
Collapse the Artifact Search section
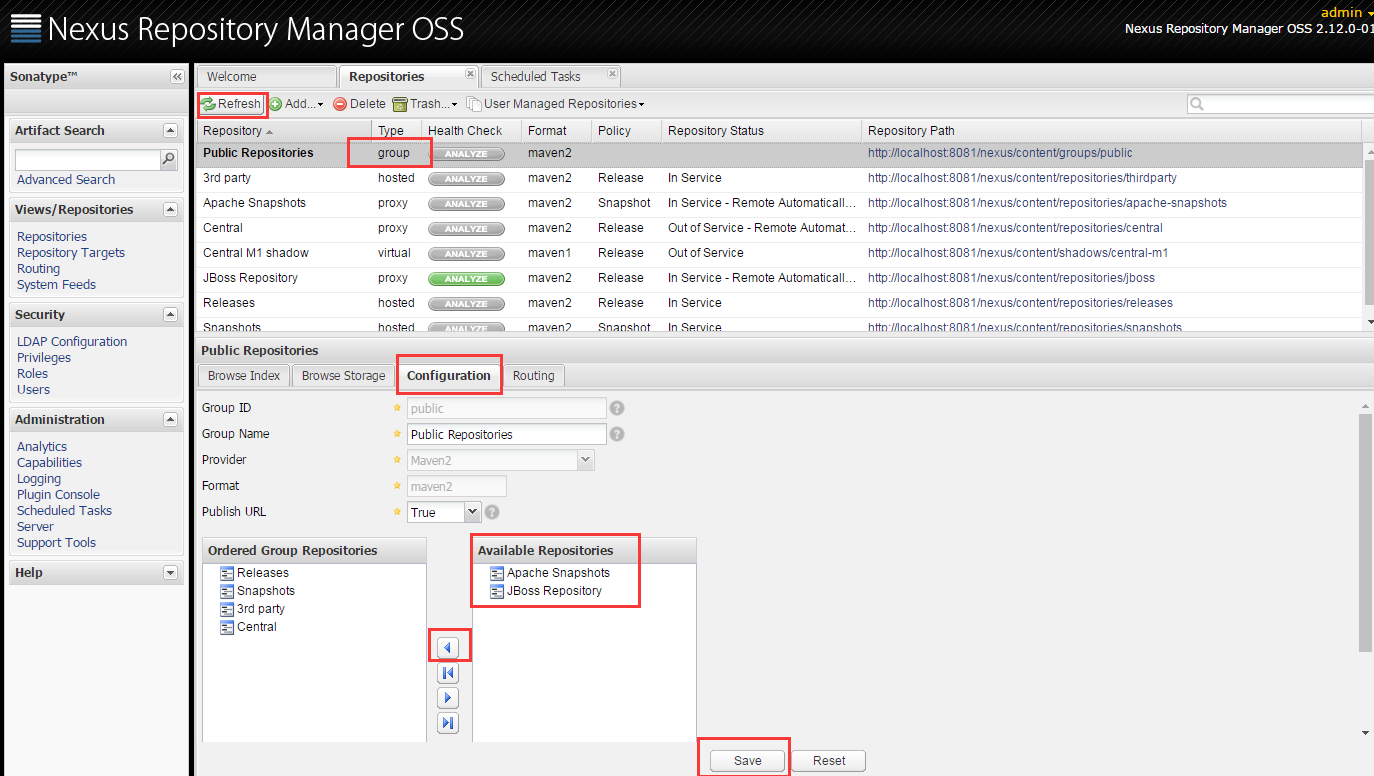[170, 131]
